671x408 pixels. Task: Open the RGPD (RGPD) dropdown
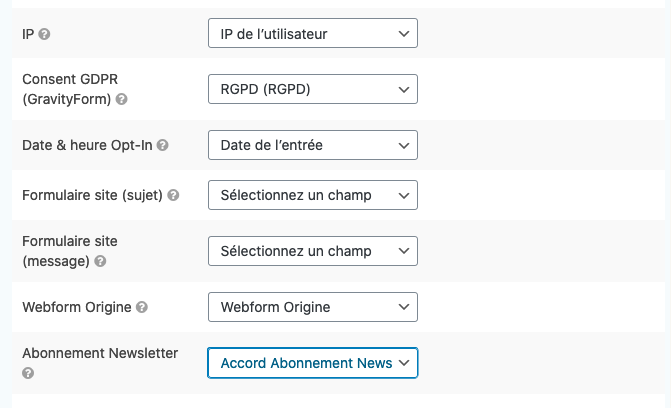tap(313, 89)
